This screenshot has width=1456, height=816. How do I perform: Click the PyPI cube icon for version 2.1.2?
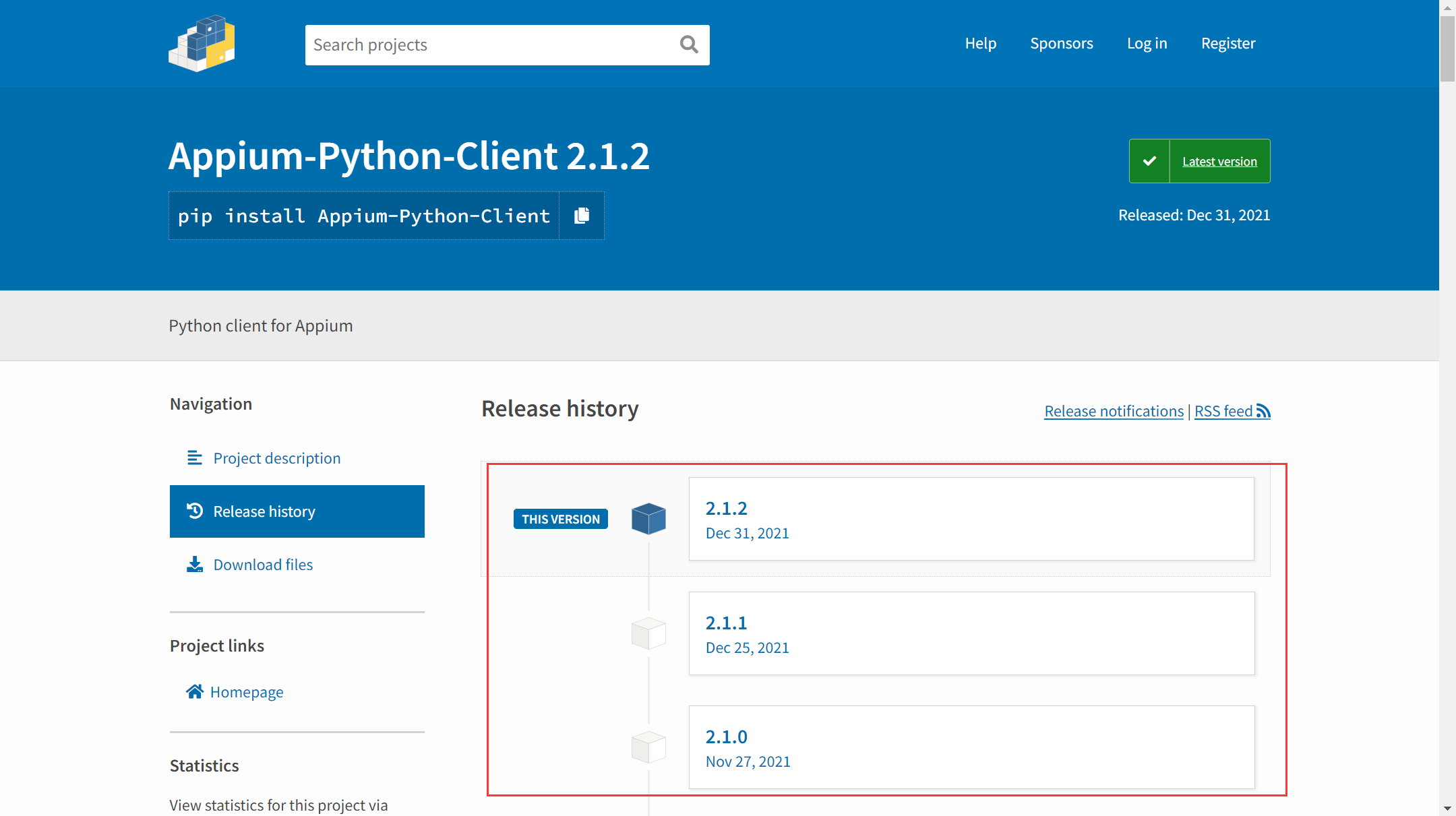pos(648,517)
